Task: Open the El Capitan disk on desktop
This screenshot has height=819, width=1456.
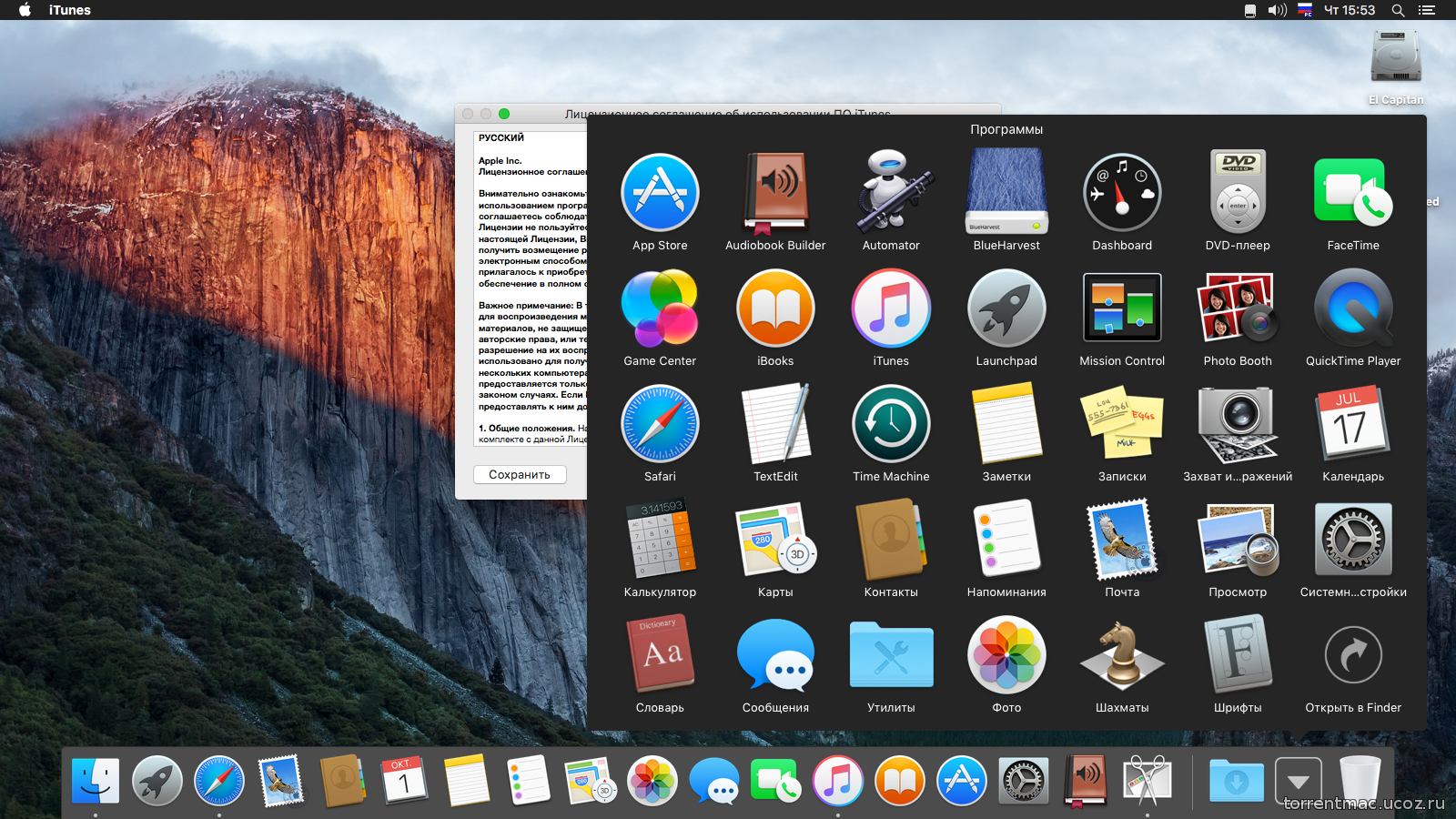Action: point(1396,57)
